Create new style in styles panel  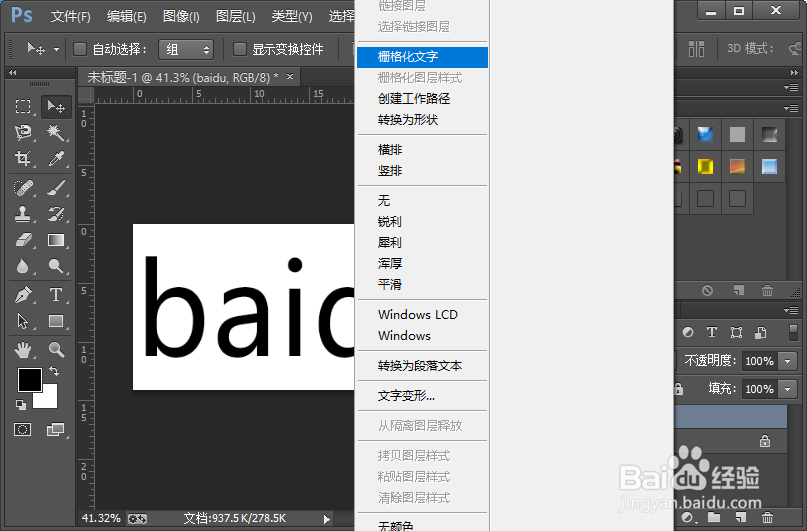[739, 291]
